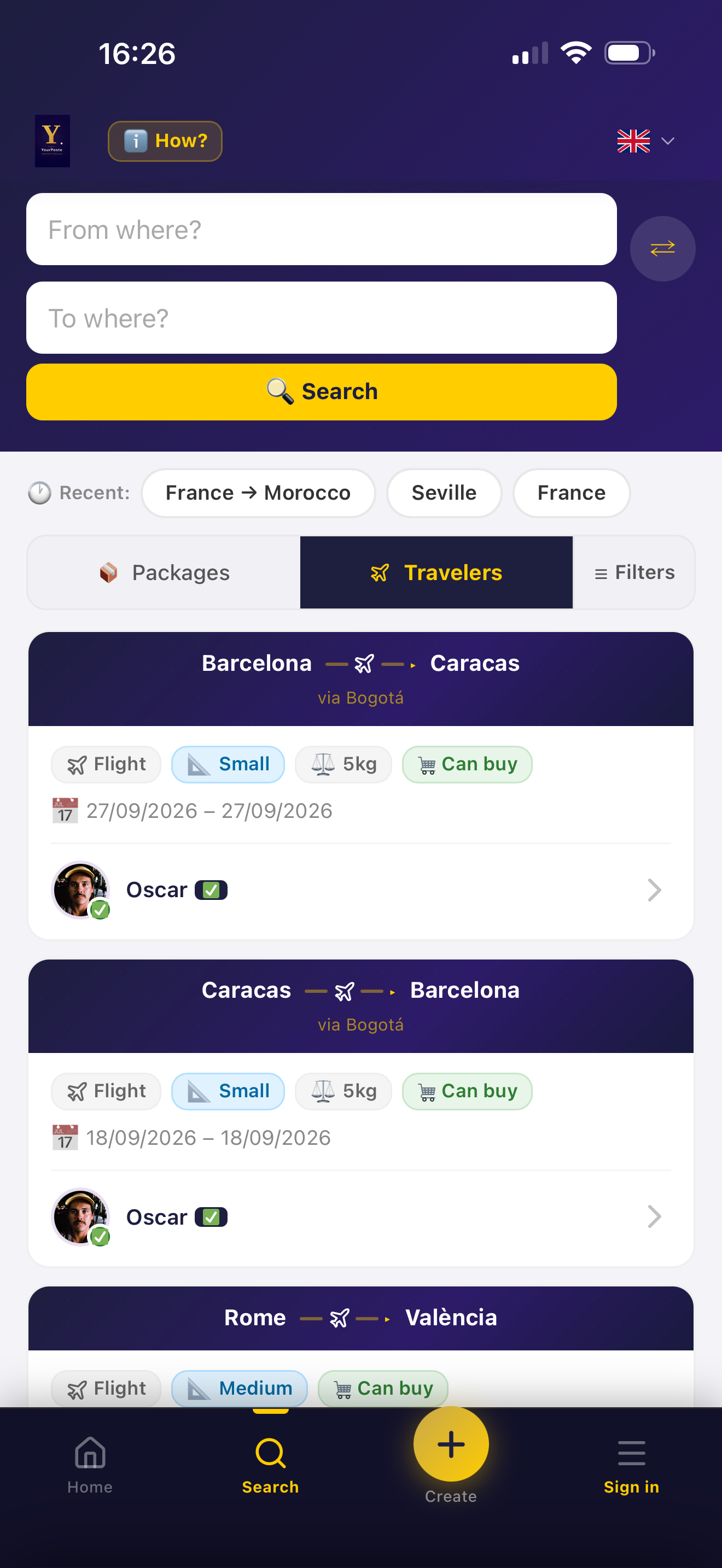Tap the yellow plus Create button

(451, 1444)
